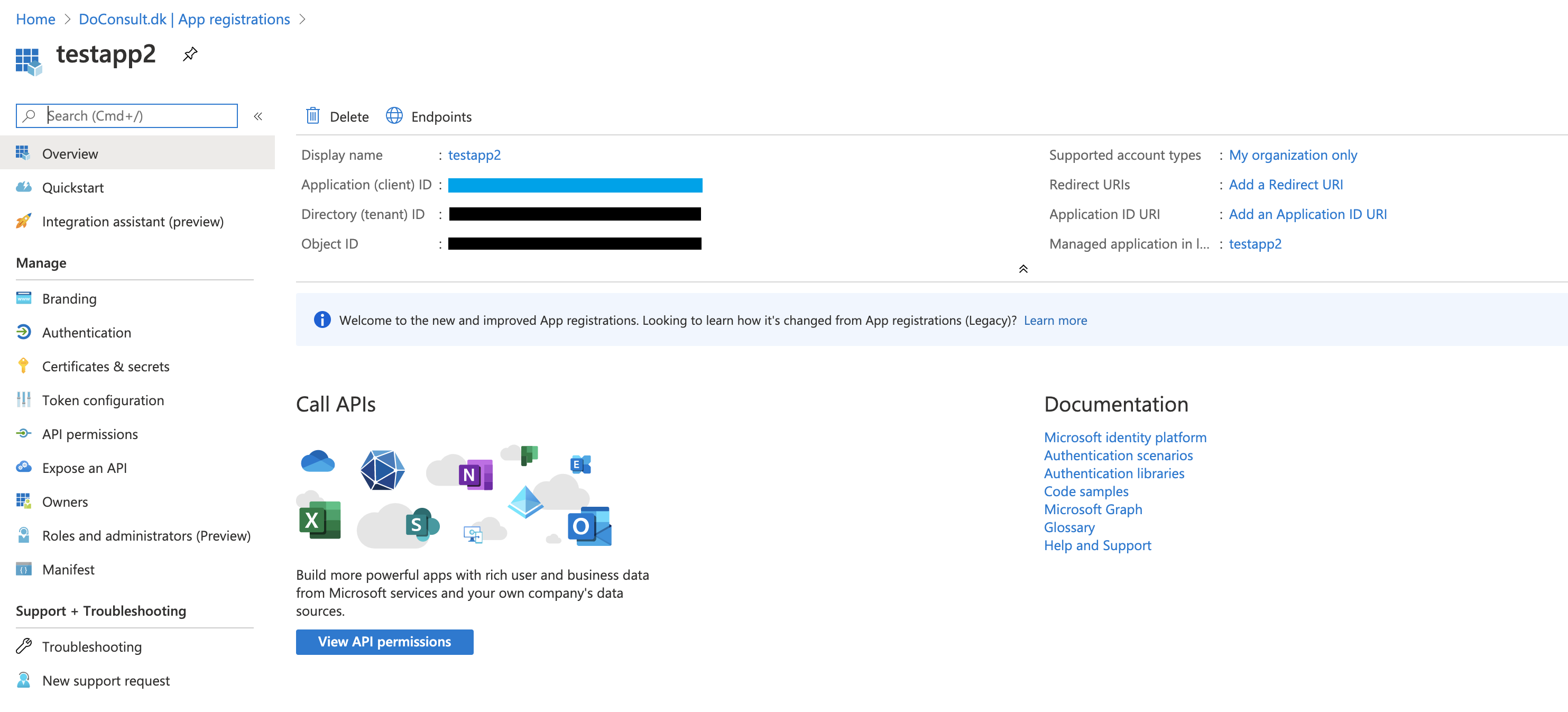Click Add a Redirect URI
The image size is (1568, 712).
pyautogui.click(x=1285, y=185)
